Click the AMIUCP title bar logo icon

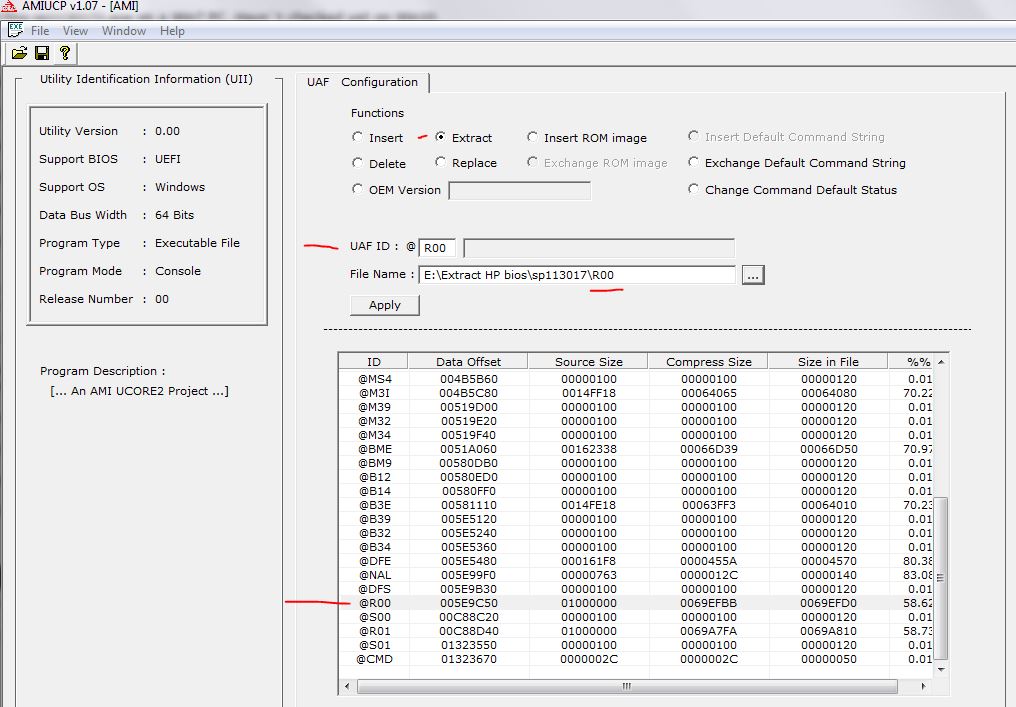(x=8, y=6)
